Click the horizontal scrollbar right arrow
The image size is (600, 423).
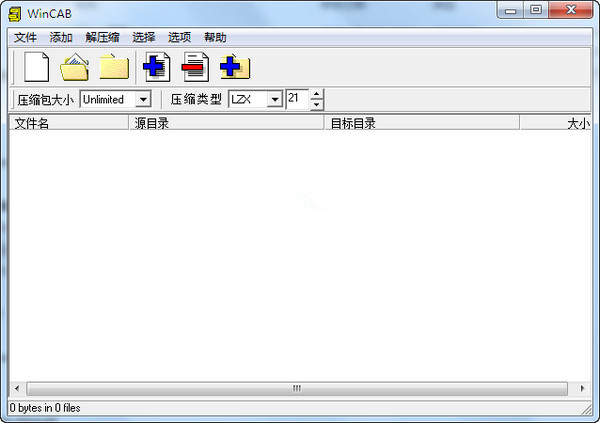coord(582,389)
